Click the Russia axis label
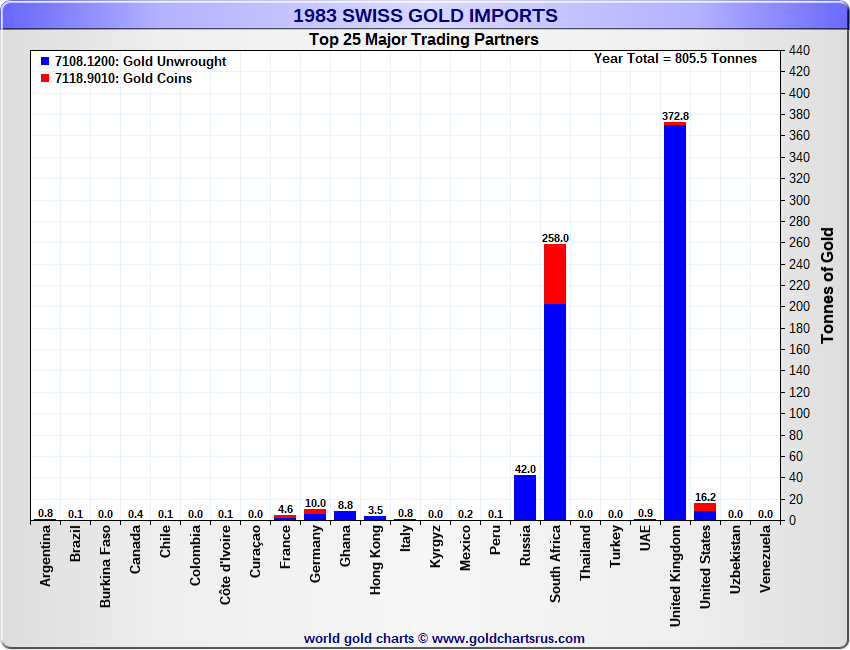This screenshot has width=850, height=650. pos(525,546)
